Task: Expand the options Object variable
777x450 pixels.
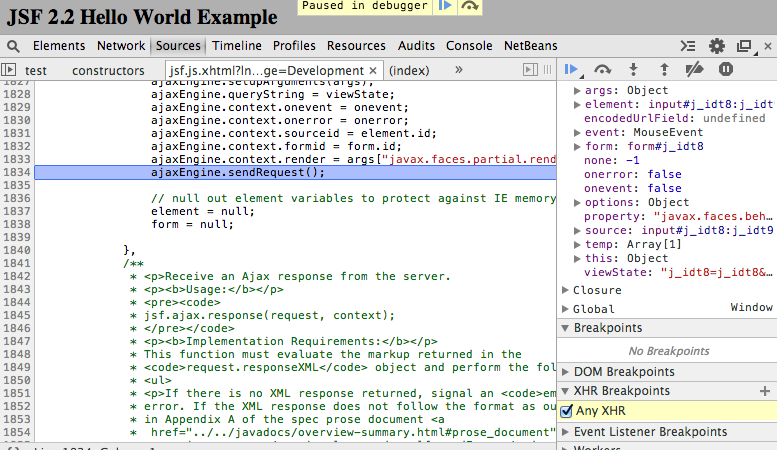Action: [x=577, y=202]
